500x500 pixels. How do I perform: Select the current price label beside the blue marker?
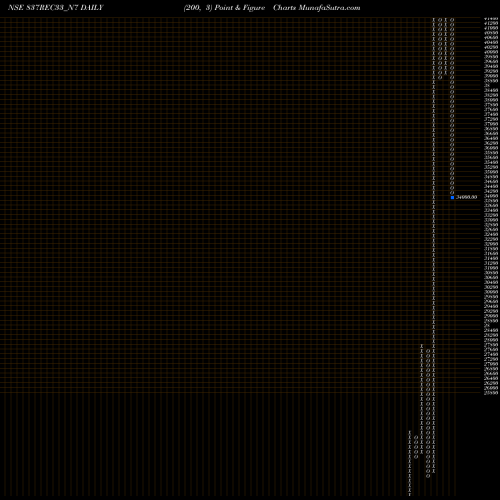(x=466, y=197)
